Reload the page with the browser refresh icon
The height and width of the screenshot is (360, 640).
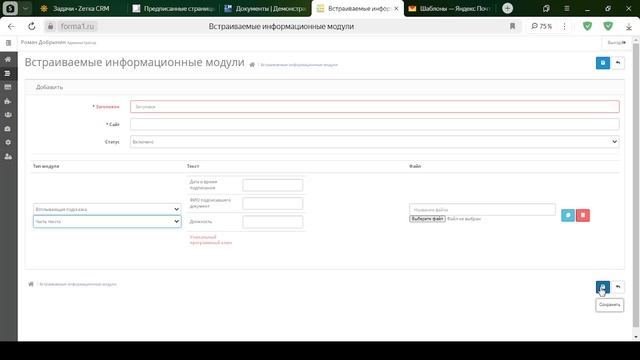[x=31, y=27]
